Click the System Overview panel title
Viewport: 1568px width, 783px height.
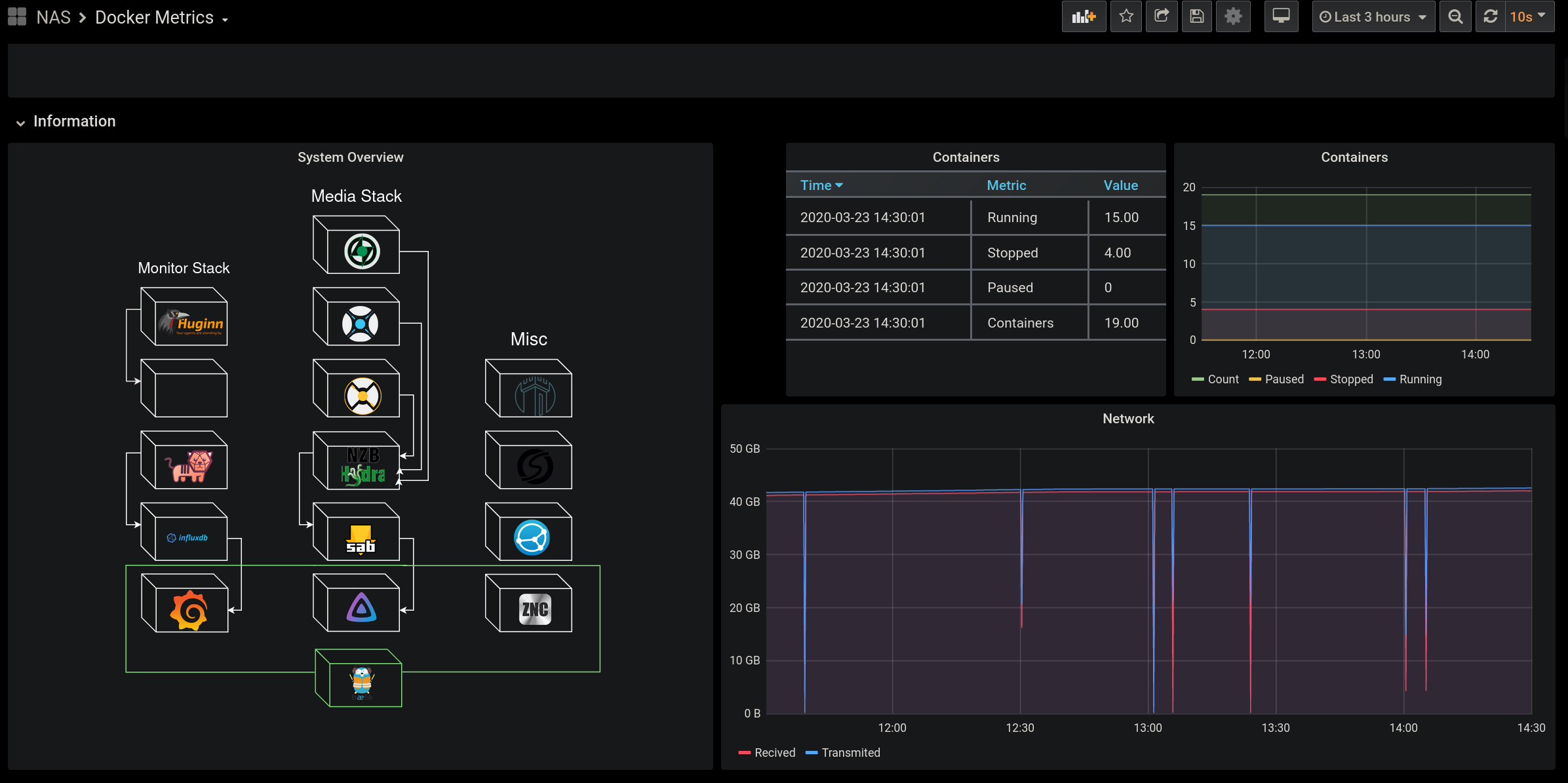(x=351, y=157)
